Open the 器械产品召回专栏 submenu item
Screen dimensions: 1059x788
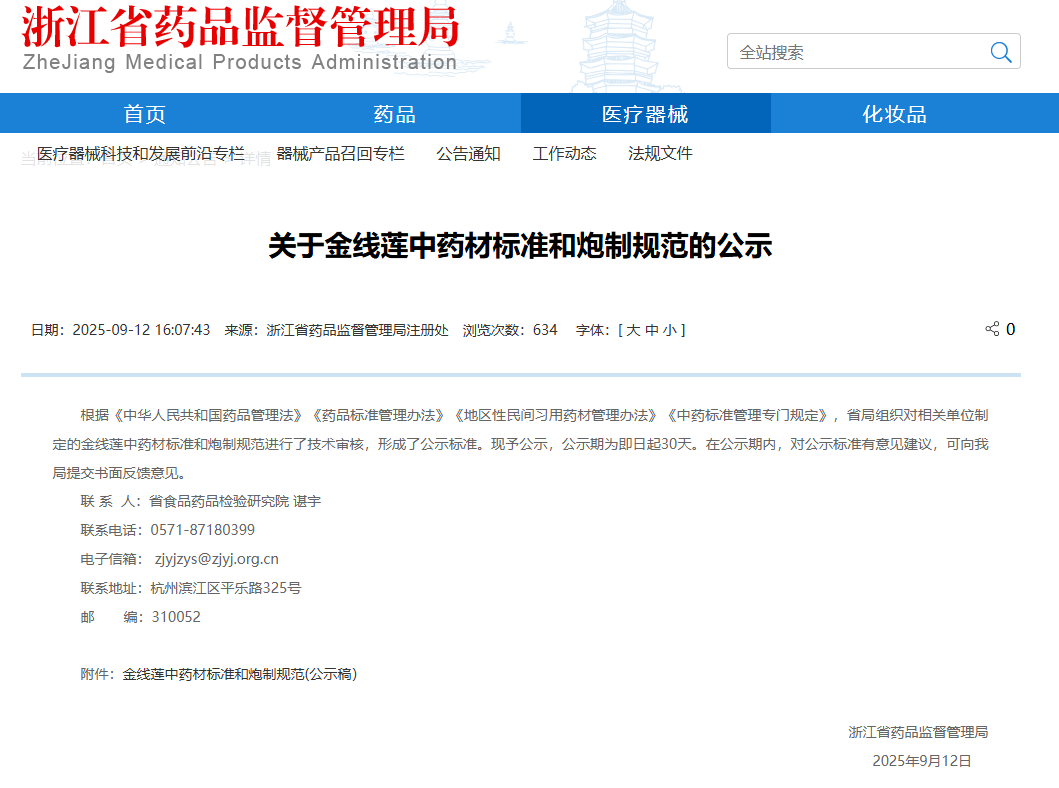(x=340, y=153)
